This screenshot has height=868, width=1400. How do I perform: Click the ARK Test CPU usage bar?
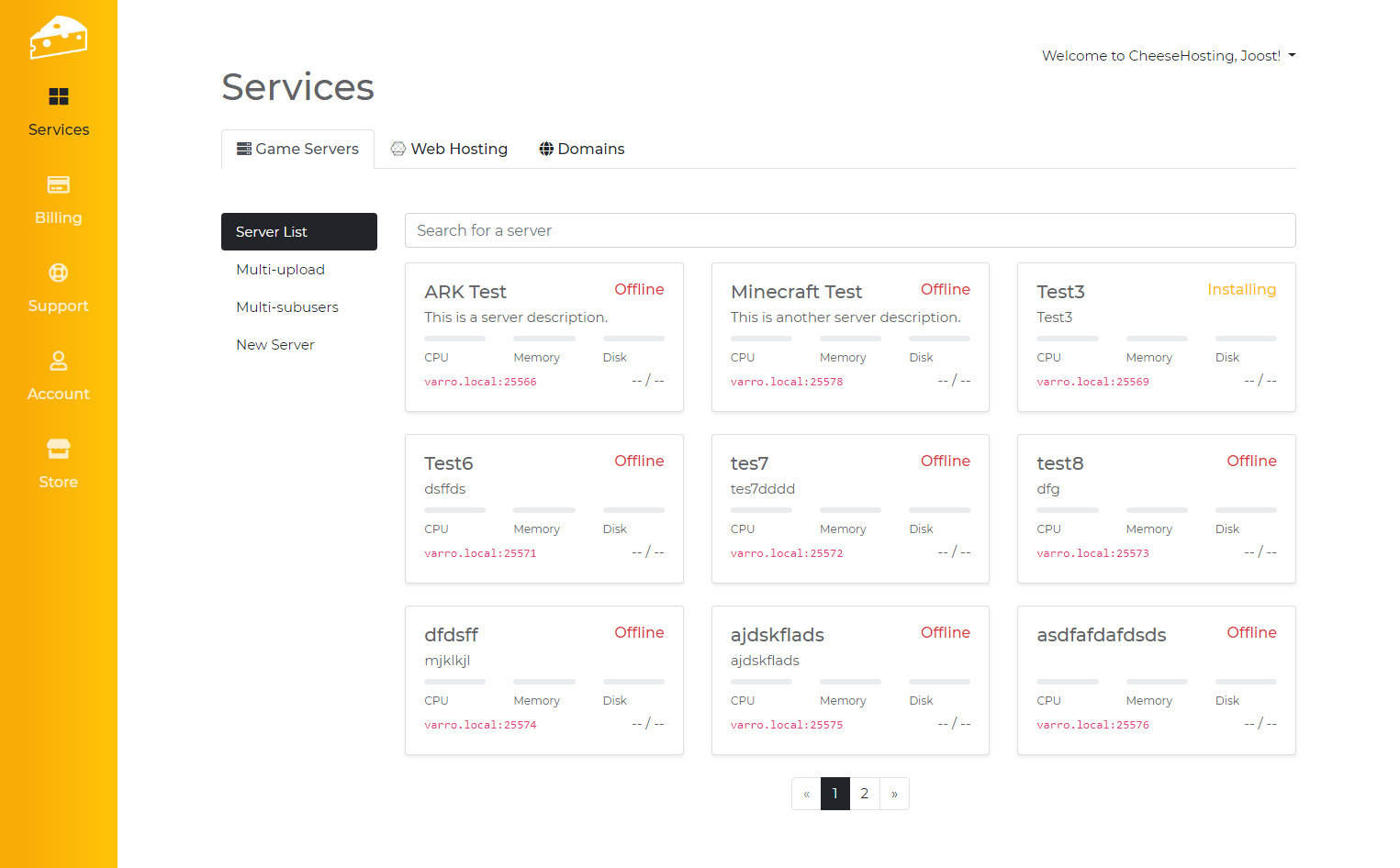pos(454,339)
